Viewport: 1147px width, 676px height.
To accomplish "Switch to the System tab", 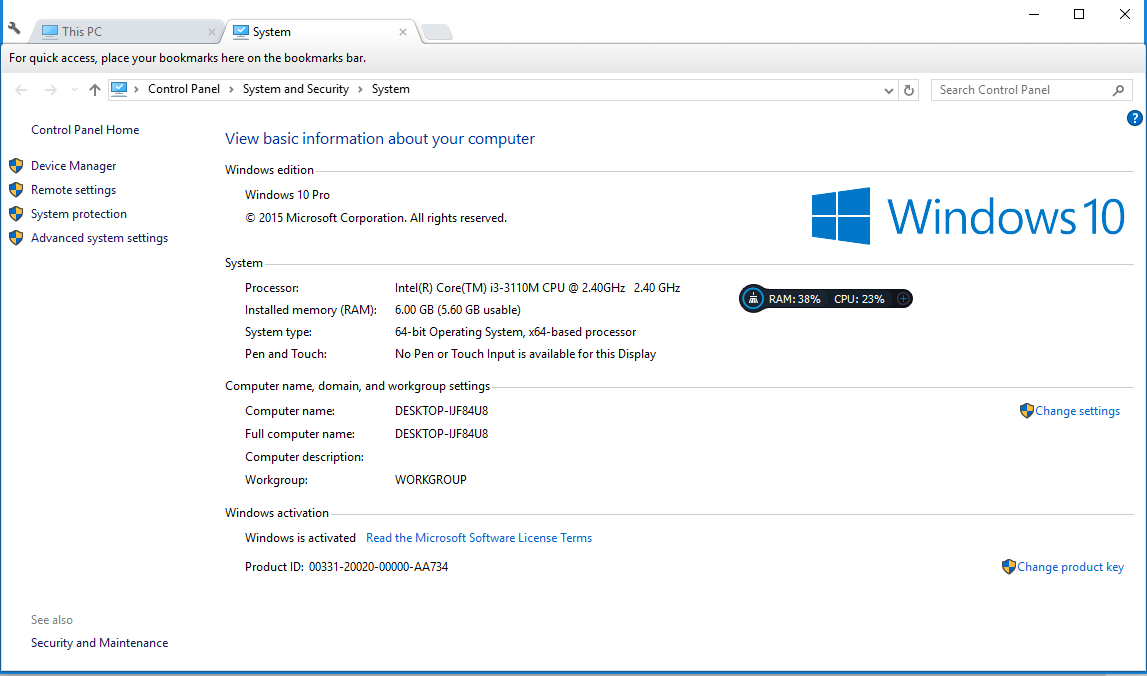I will pyautogui.click(x=320, y=31).
